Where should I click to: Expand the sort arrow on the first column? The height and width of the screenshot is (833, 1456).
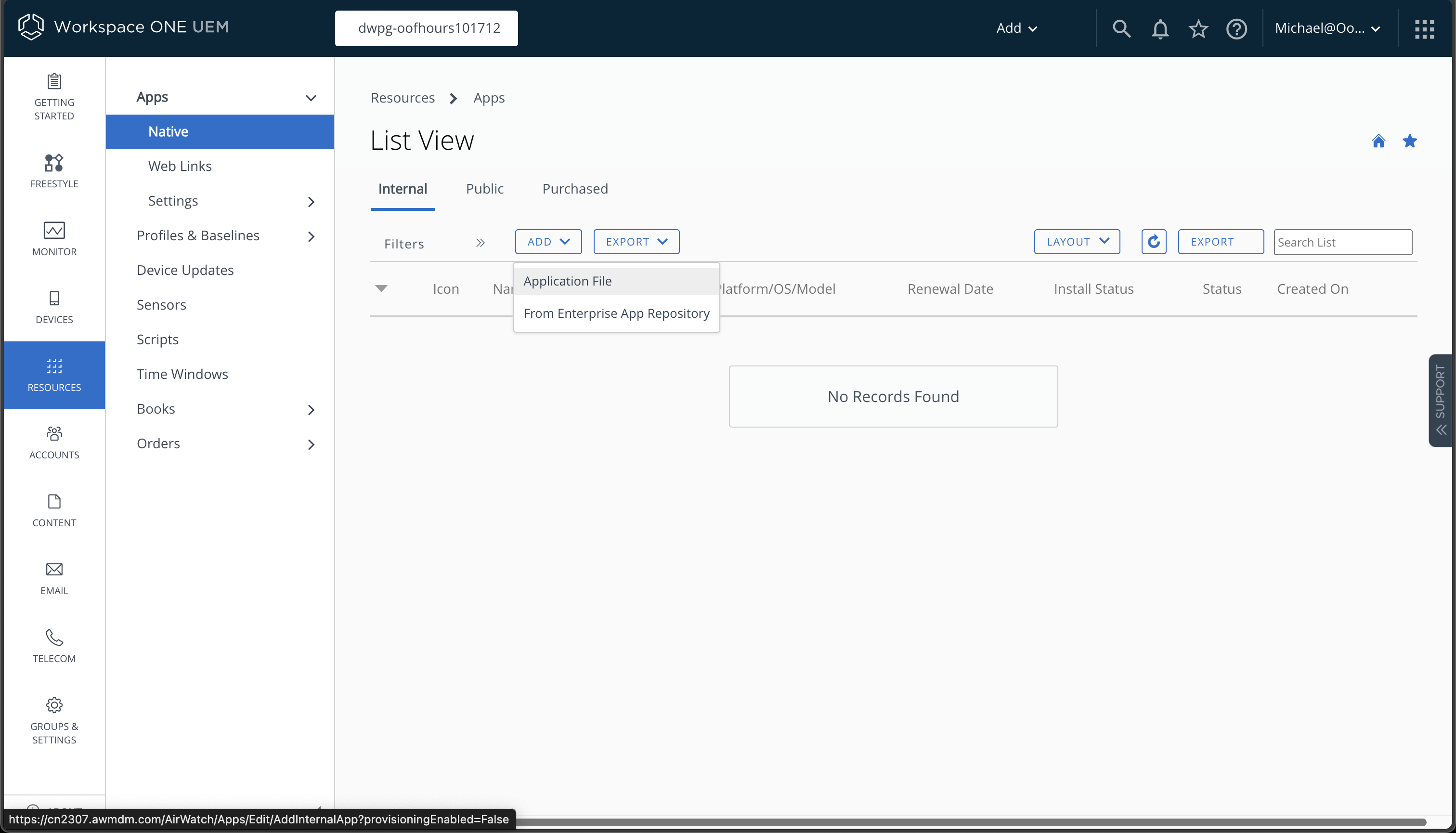(382, 288)
